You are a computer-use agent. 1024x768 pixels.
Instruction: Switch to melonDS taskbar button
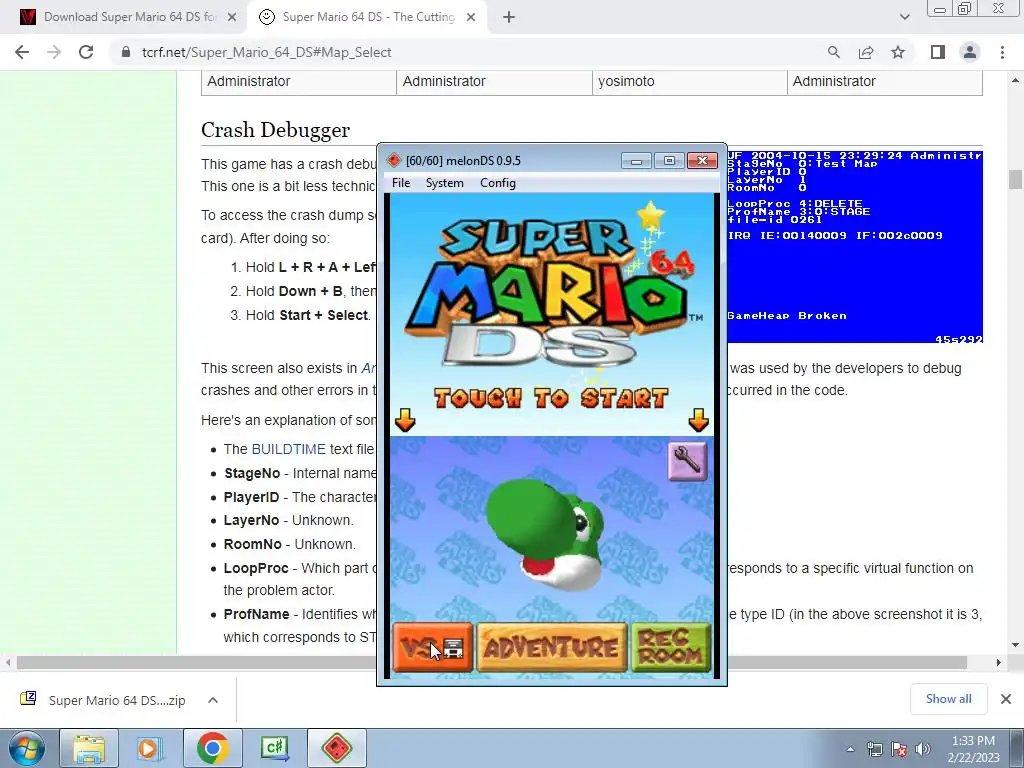[336, 748]
